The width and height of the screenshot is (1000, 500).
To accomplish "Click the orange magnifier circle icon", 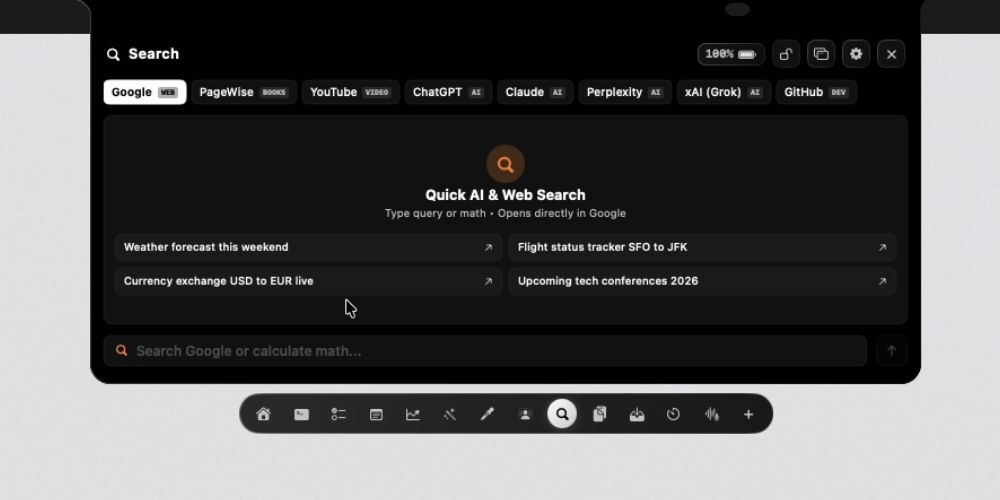I will point(505,164).
